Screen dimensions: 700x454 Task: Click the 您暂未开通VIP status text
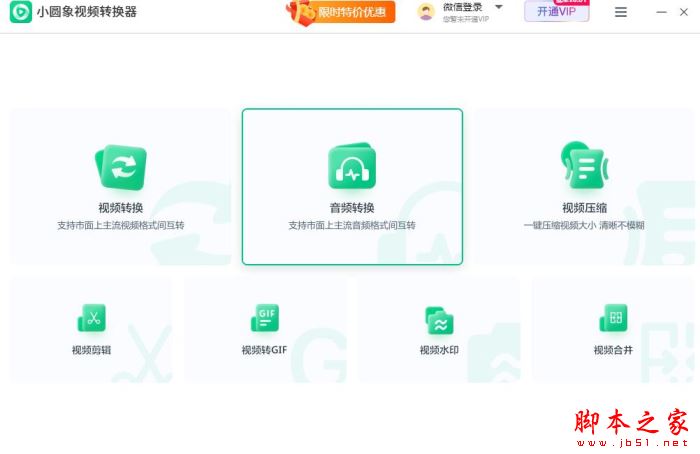pos(466,19)
